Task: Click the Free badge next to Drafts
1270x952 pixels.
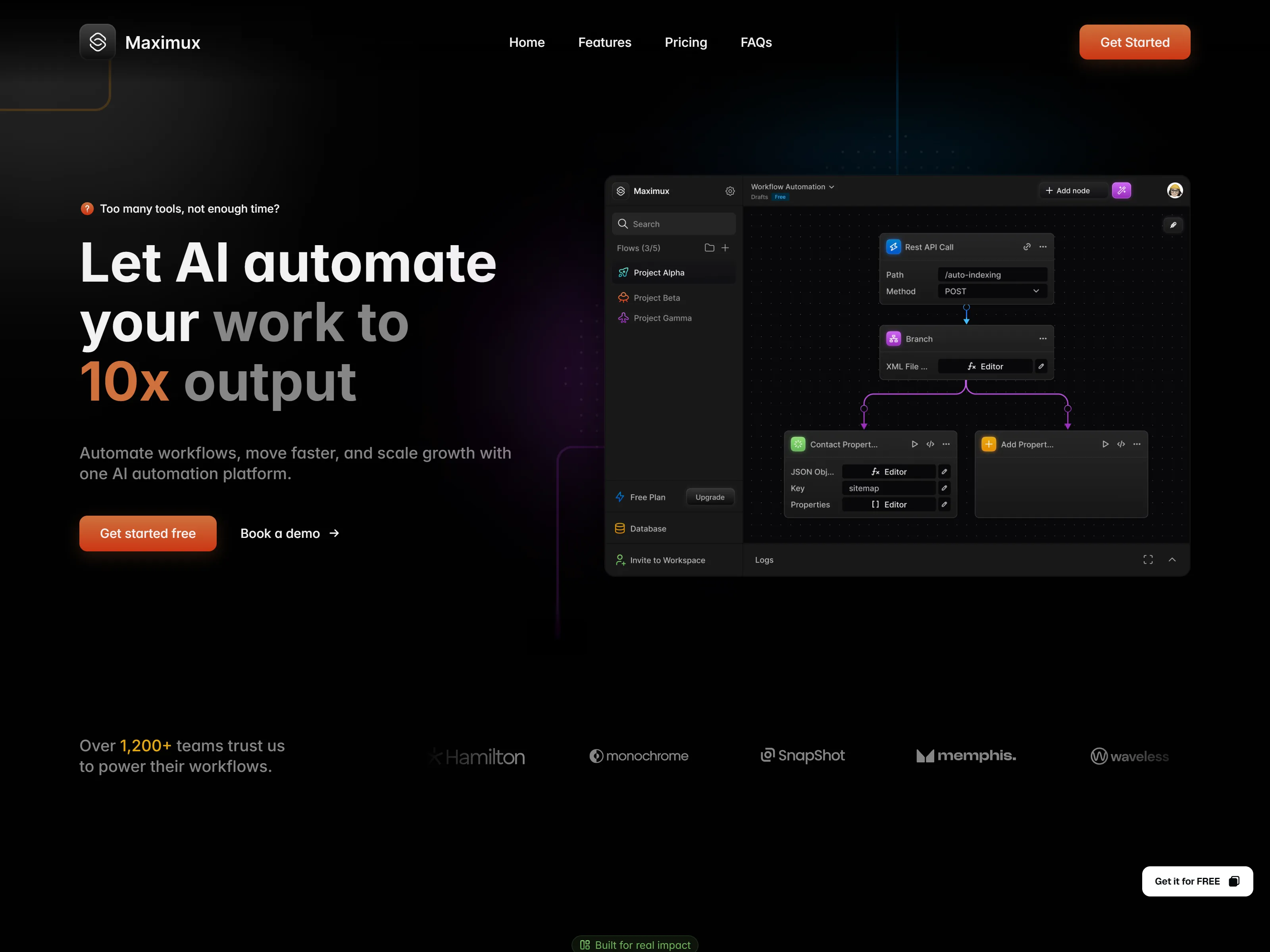Action: (780, 197)
